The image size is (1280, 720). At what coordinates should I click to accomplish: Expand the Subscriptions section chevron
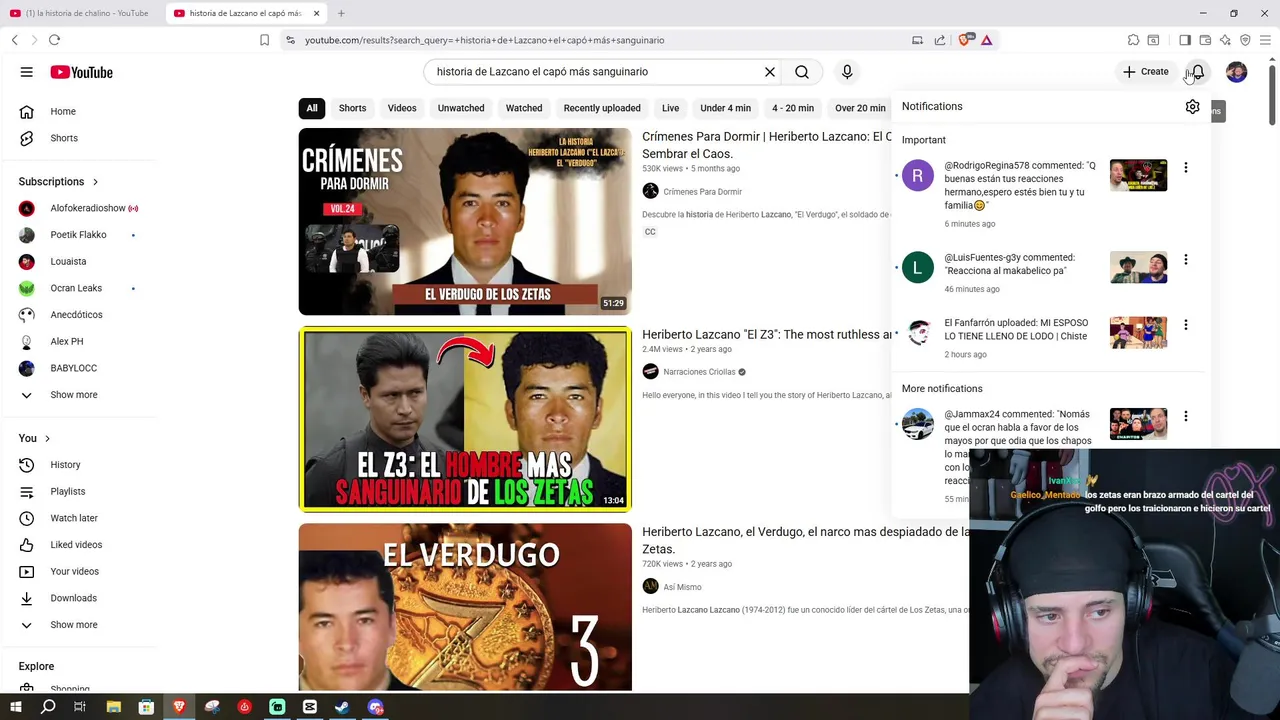click(95, 182)
